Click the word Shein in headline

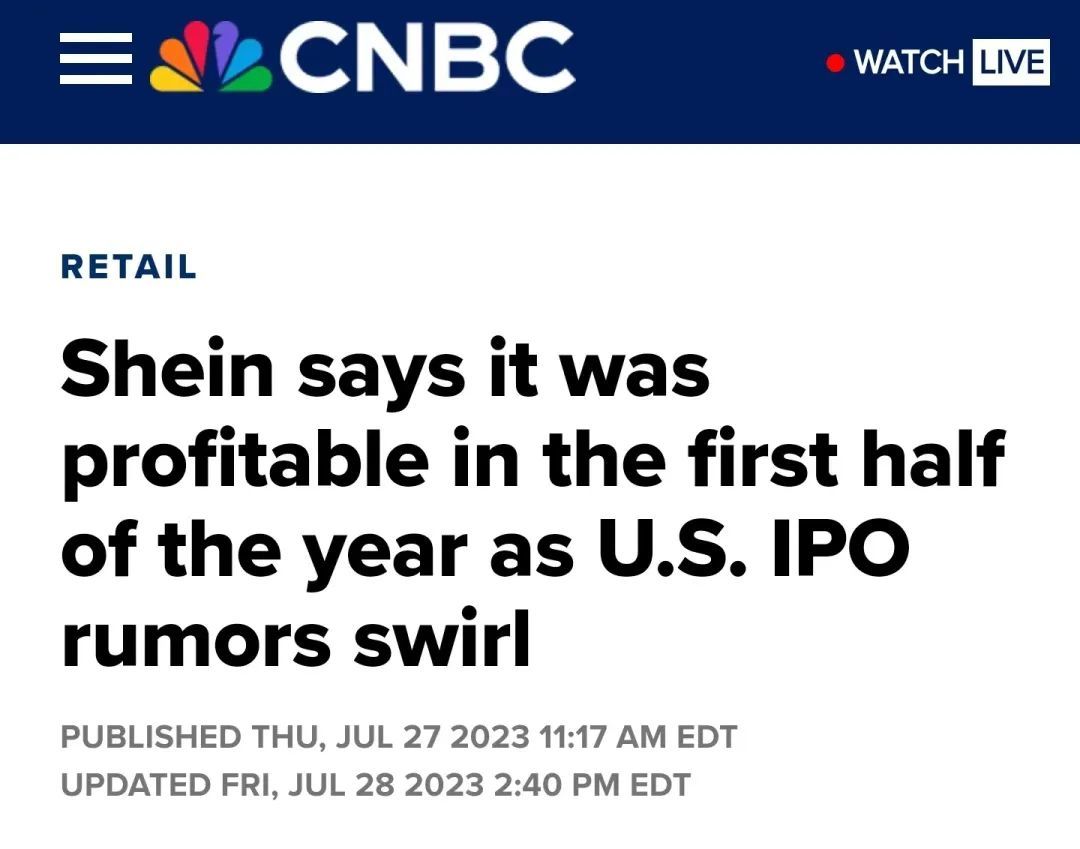(167, 368)
